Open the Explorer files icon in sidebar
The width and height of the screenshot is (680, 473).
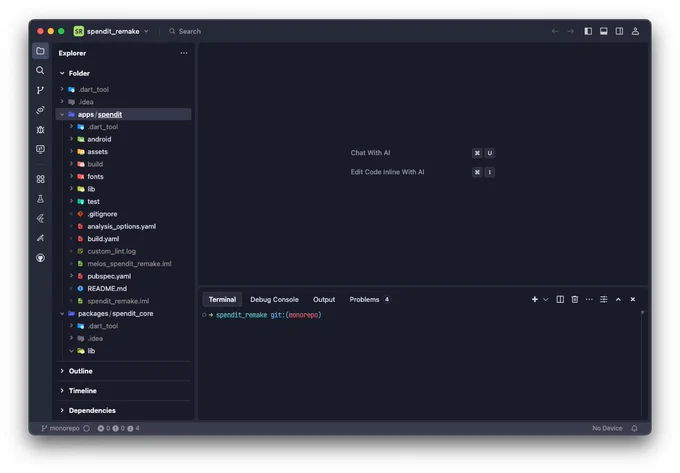(x=40, y=51)
